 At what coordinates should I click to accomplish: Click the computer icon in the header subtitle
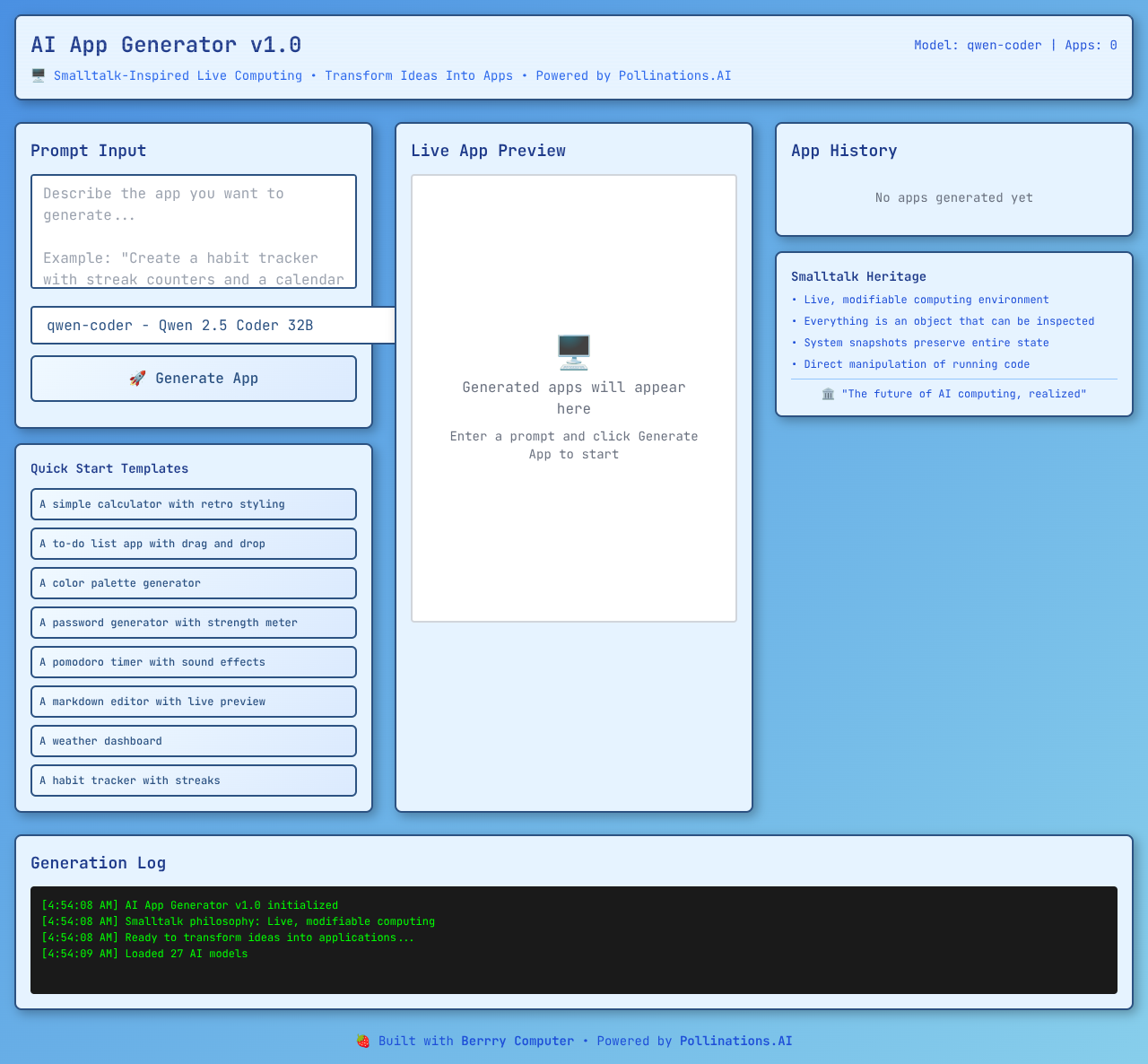coord(39,75)
